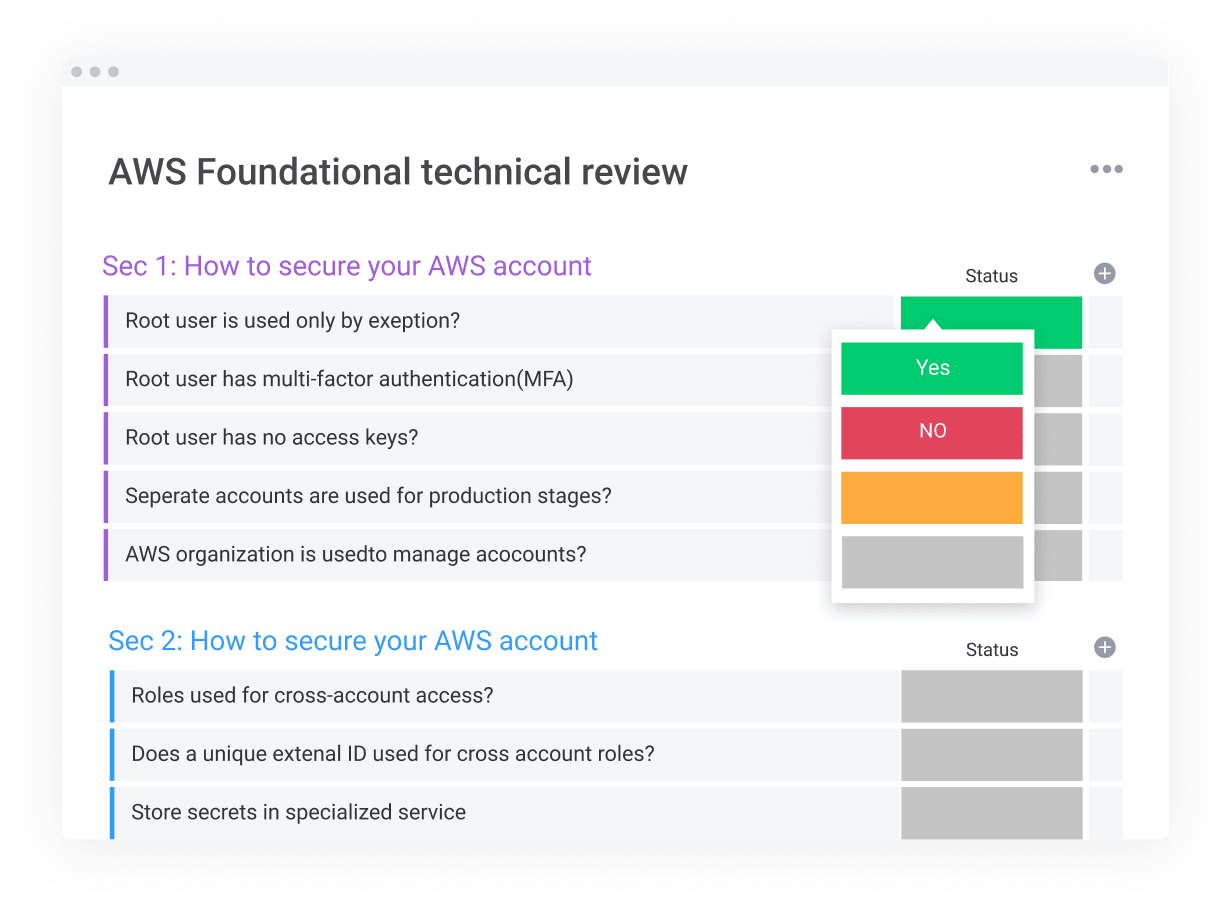
Task: Add column with Sec 1 plus icon
Action: tap(1104, 274)
